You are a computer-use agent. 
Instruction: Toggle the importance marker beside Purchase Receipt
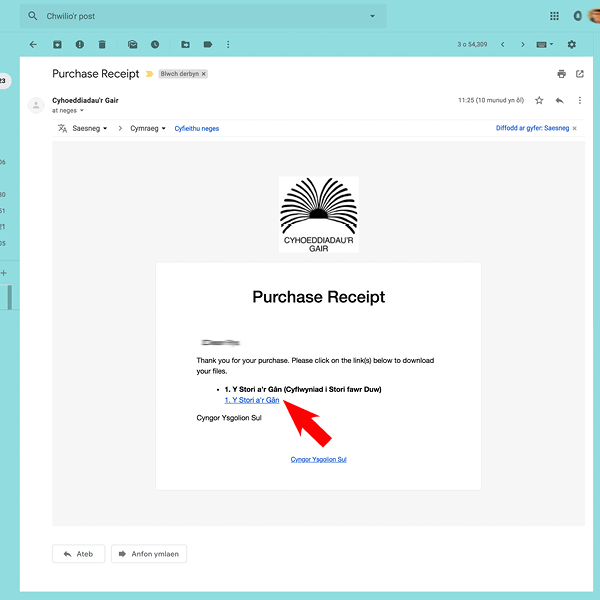coord(149,74)
